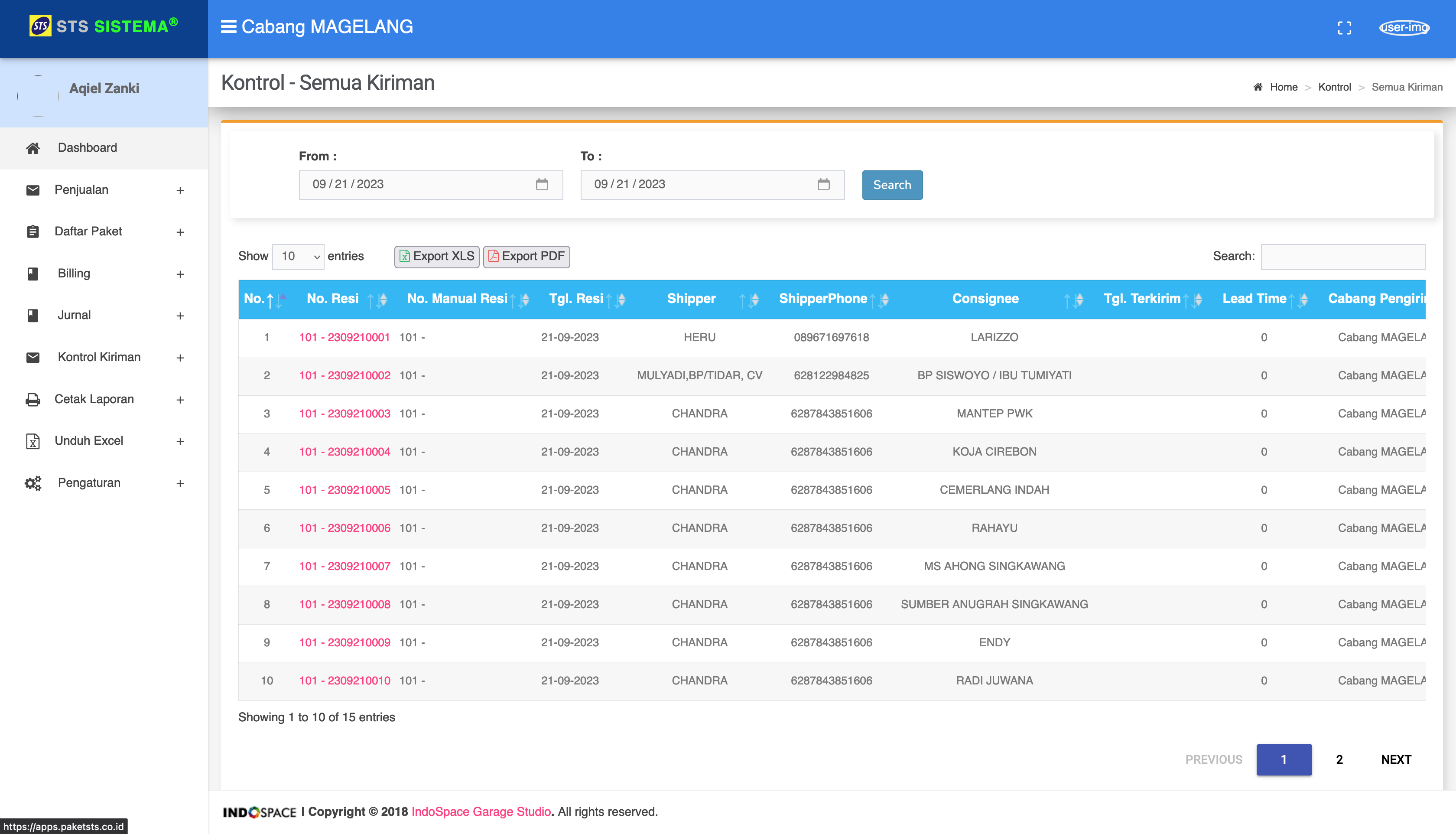Select shipper cell MULYADI,BP/TIDAR, CV

[x=700, y=375]
